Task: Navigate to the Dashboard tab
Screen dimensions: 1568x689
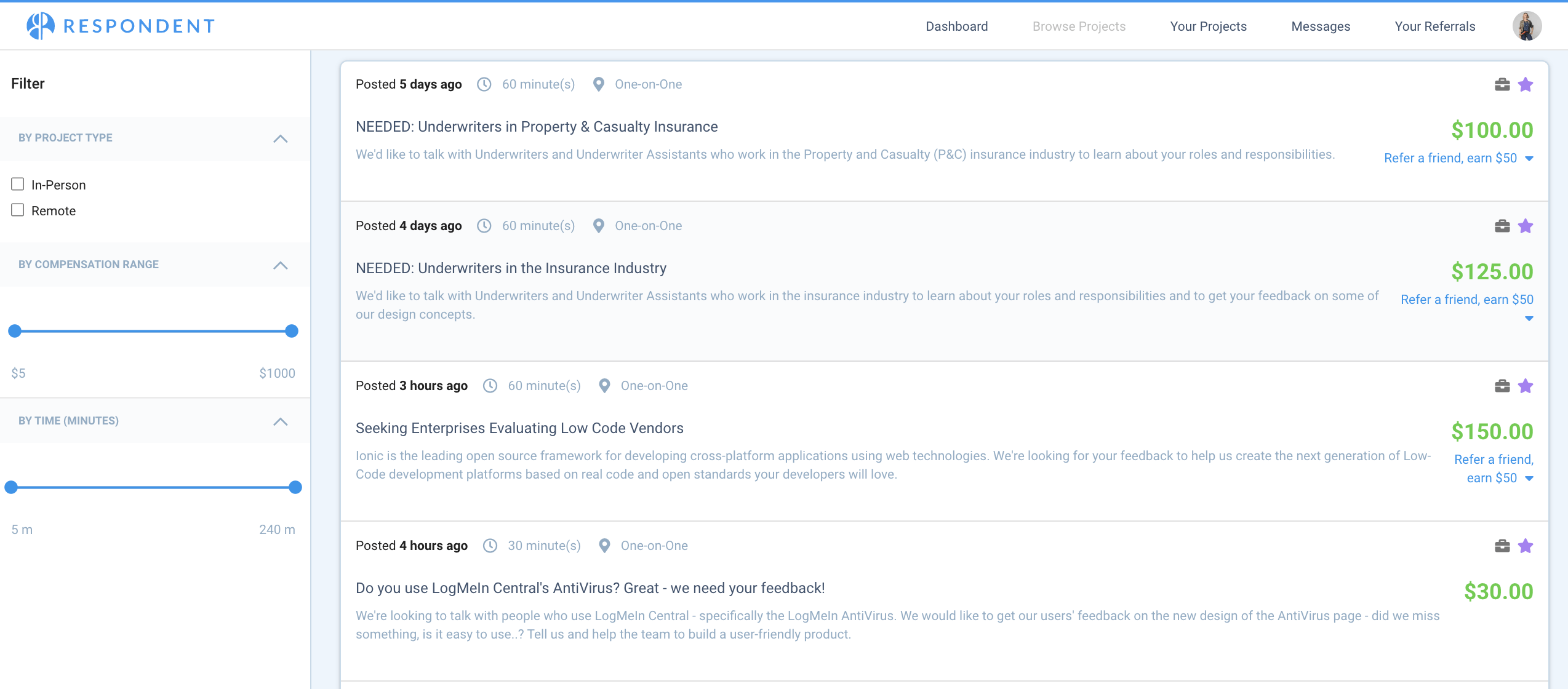Action: tap(956, 26)
